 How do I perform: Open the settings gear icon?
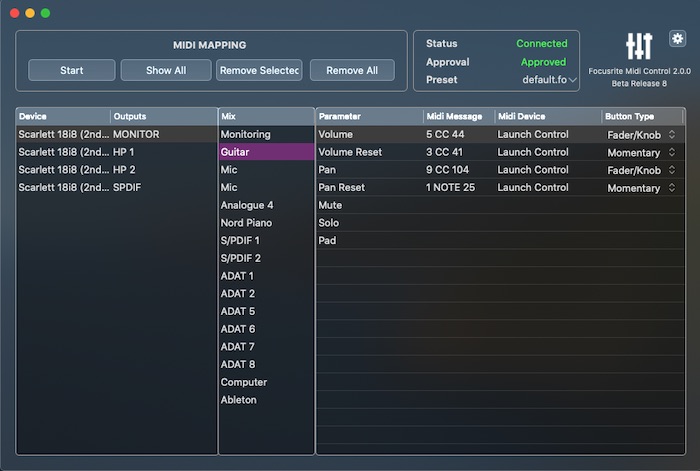677,39
